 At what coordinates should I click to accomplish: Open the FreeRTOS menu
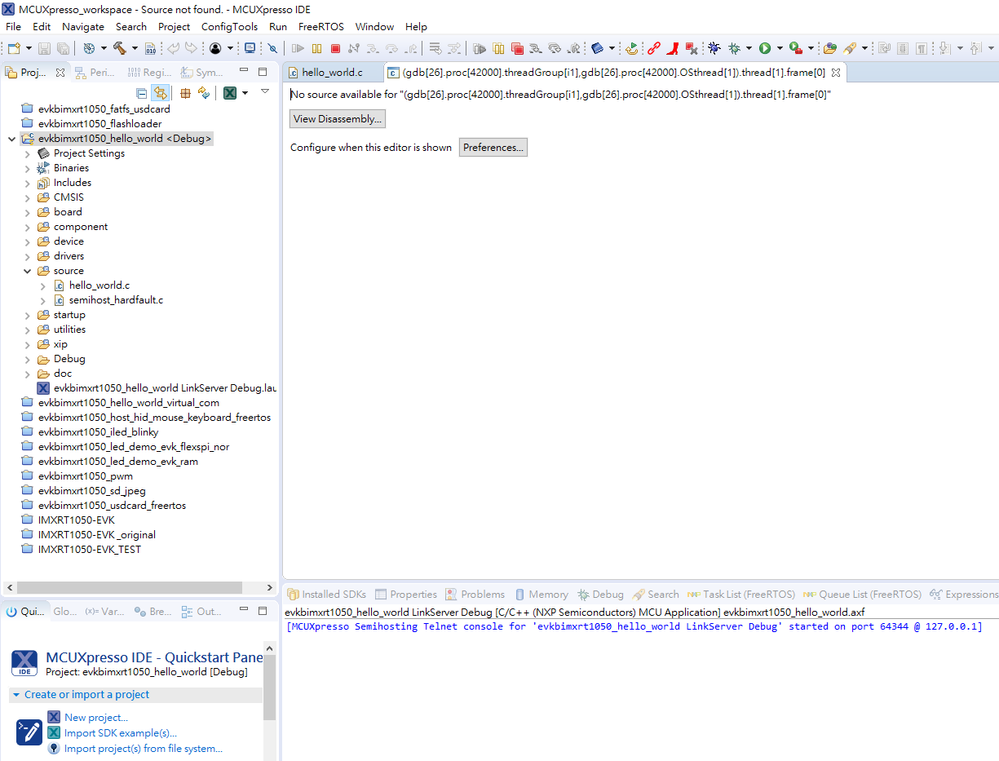(x=320, y=27)
